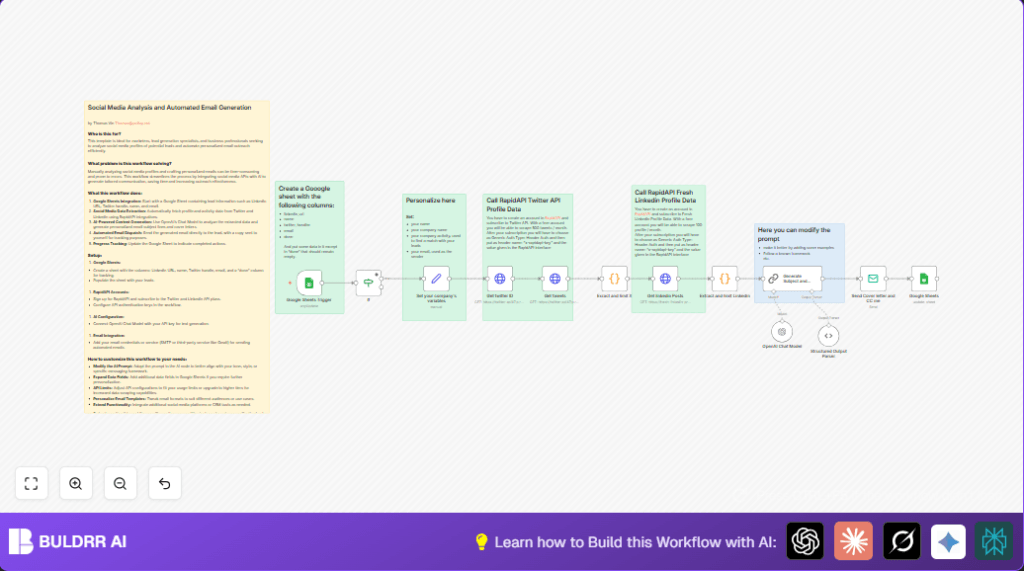The height and width of the screenshot is (571, 1024).
Task: Open the Perplexity icon in banner
Action: point(994,541)
